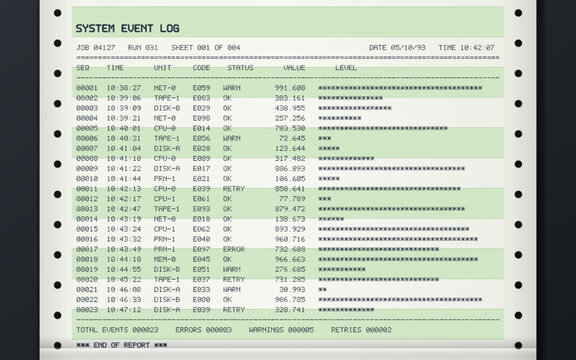
Task: Click timestamp '10:44:55'
Action: 124,269
